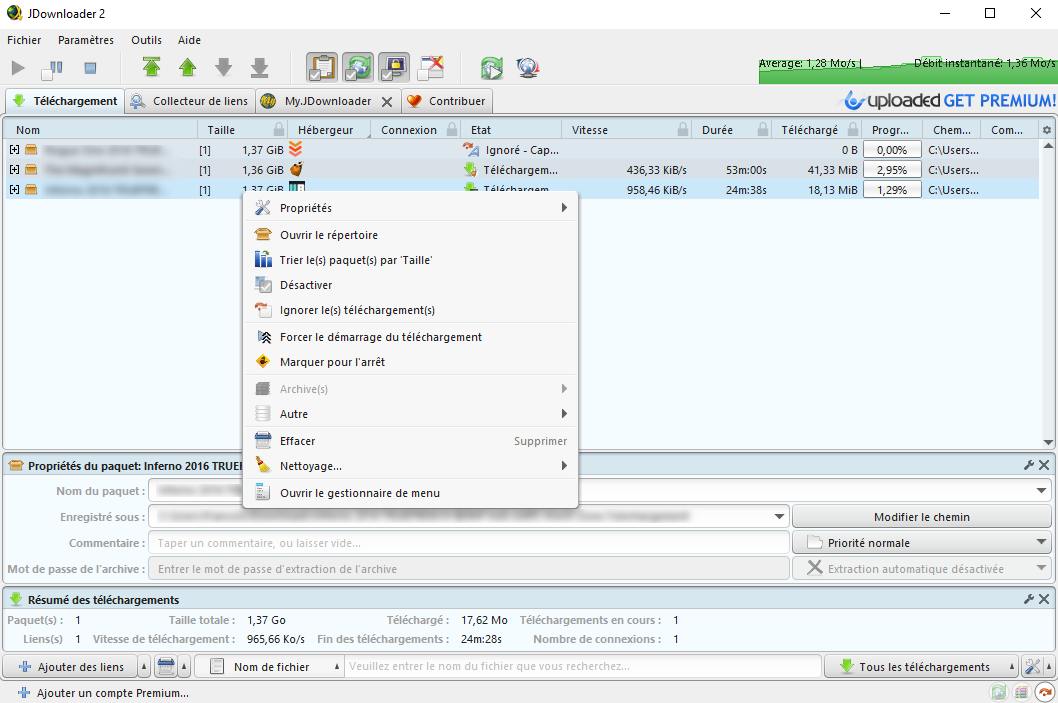Image resolution: width=1058 pixels, height=703 pixels.
Task: Click Ajouter un compte Premium link
Action: pos(104,693)
